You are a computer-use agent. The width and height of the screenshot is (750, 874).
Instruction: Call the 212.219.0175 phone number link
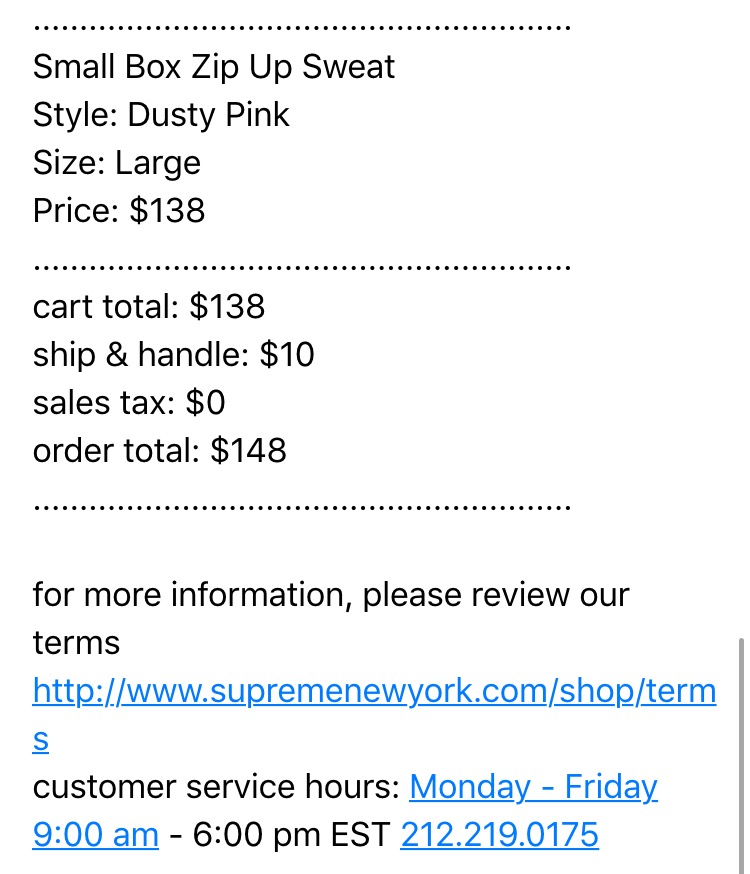[x=499, y=835]
